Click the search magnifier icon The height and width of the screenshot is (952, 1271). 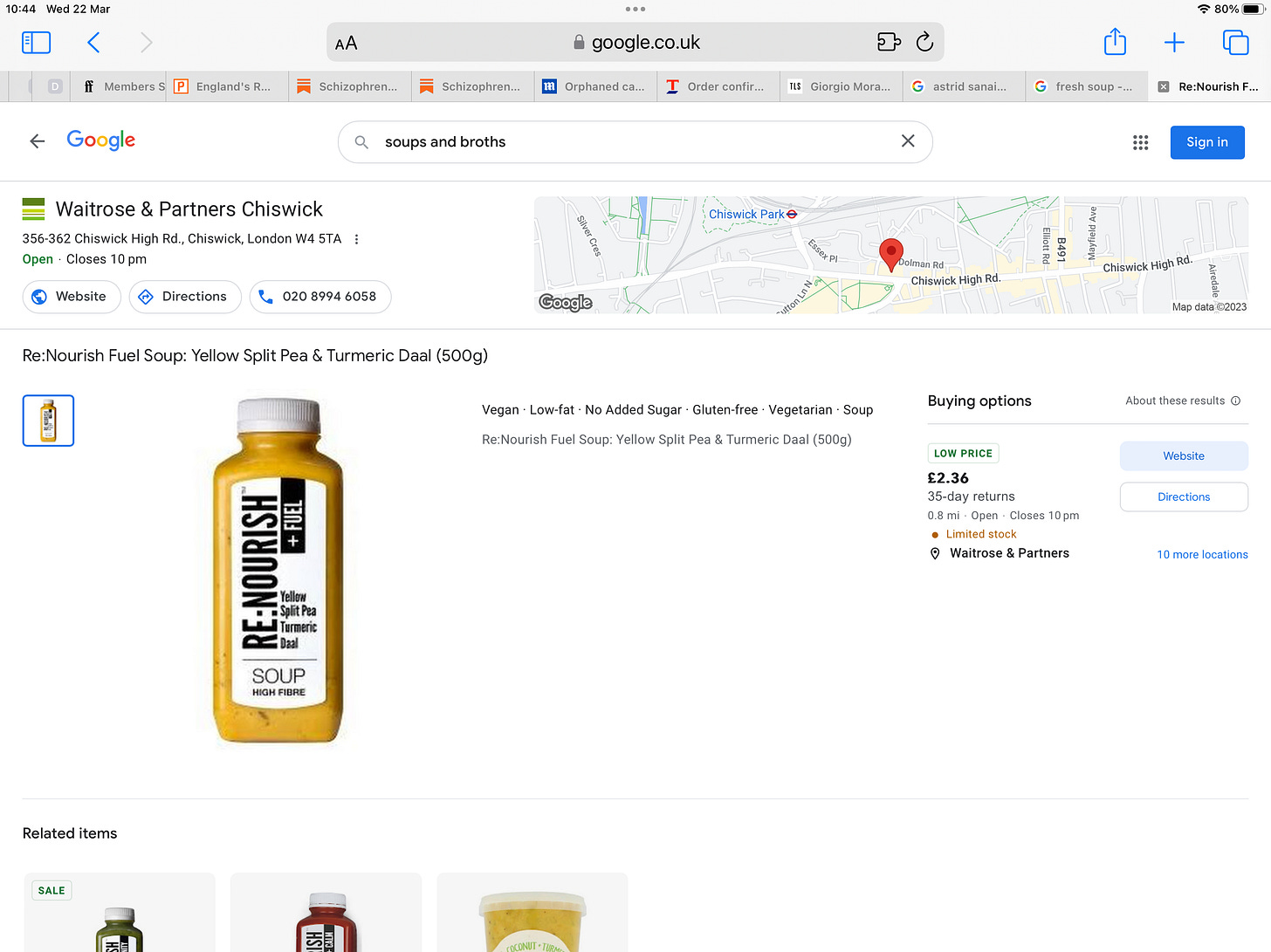pyautogui.click(x=361, y=142)
